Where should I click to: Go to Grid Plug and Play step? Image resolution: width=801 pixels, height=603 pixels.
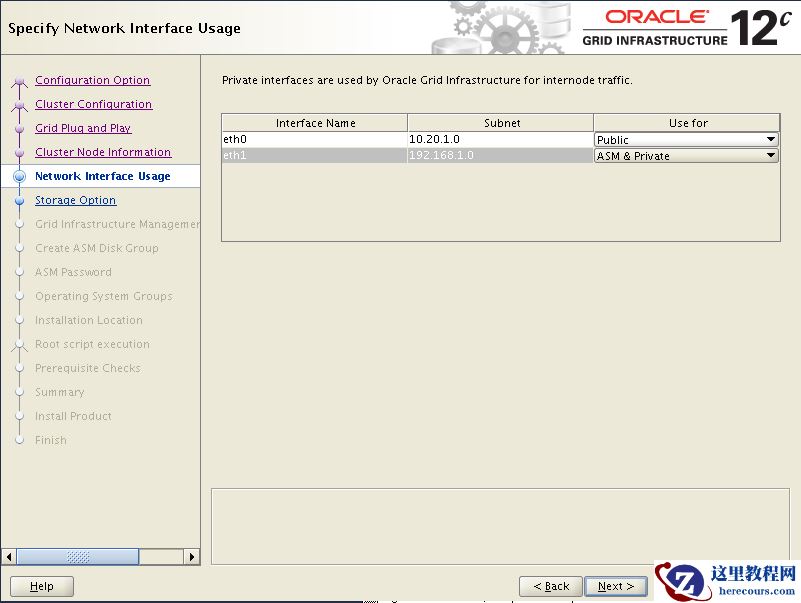[x=83, y=128]
